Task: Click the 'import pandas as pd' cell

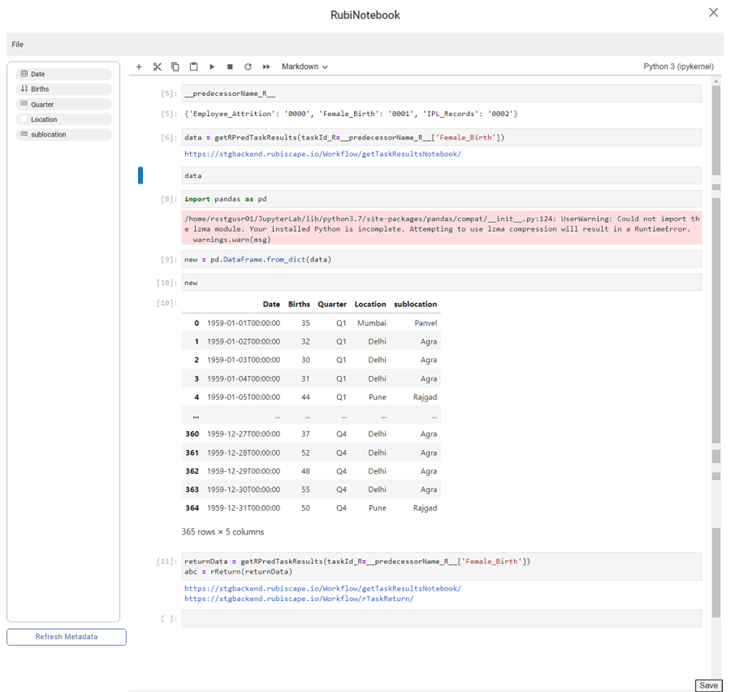Action: pyautogui.click(x=441, y=199)
